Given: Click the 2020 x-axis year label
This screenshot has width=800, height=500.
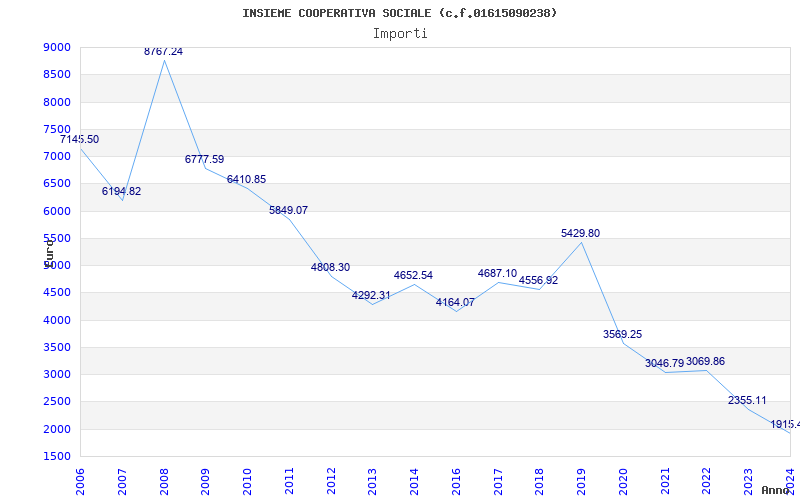Looking at the screenshot, I should [x=623, y=482].
